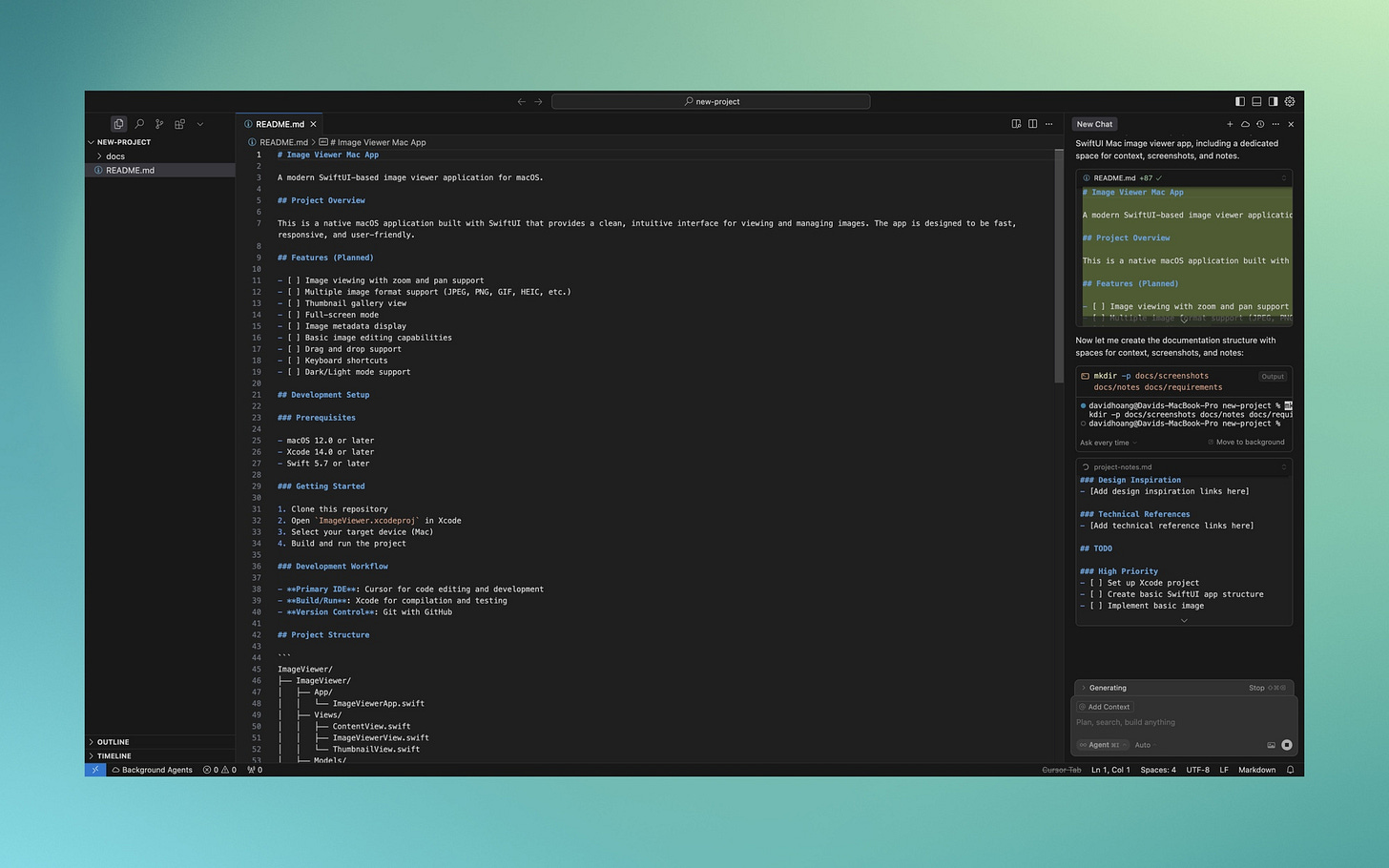This screenshot has width=1389, height=868.
Task: Click the cloud background agent icon
Action: 1245,124
